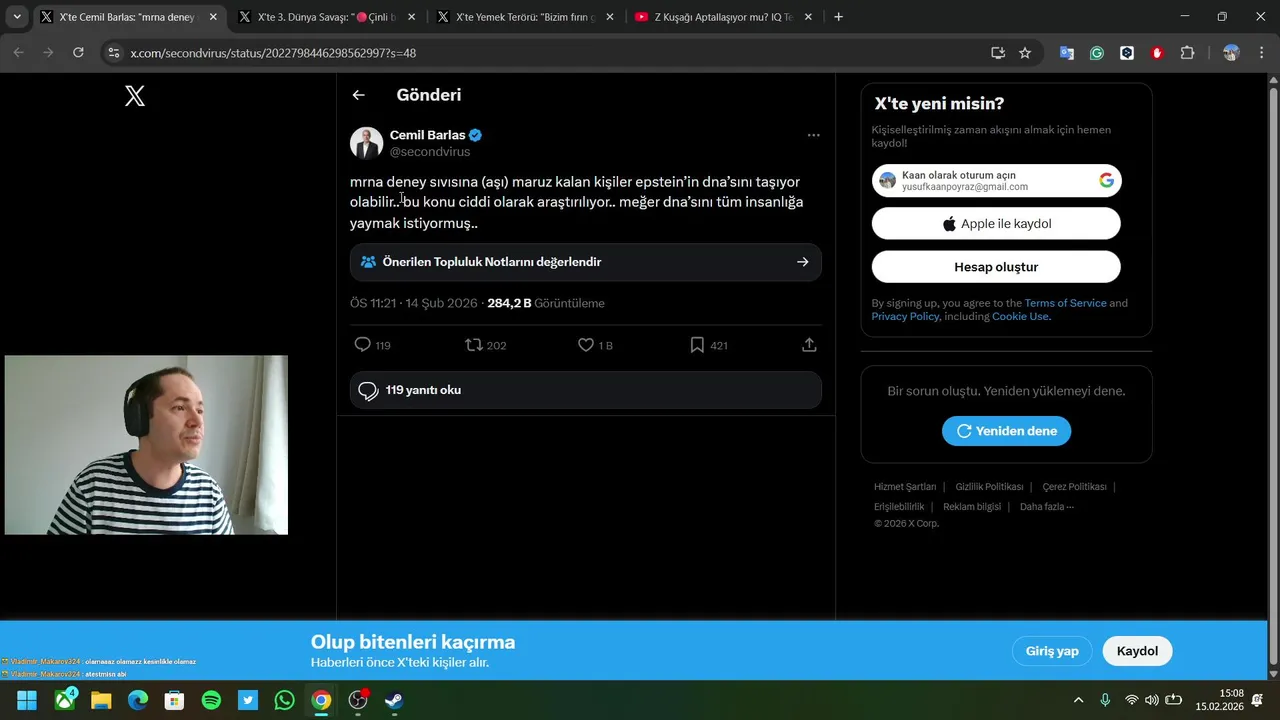Open File Explorer in taskbar
Screen dimensions: 1280x720
101,700
